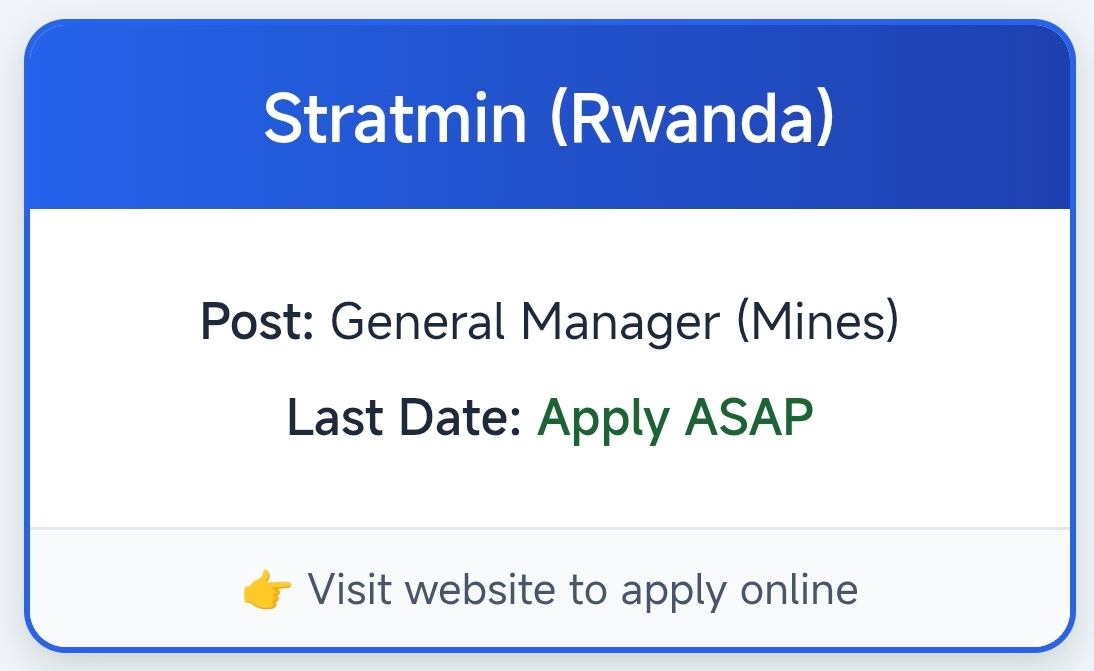
Task: Click the General Manager (Mines) job title
Action: click(x=614, y=323)
